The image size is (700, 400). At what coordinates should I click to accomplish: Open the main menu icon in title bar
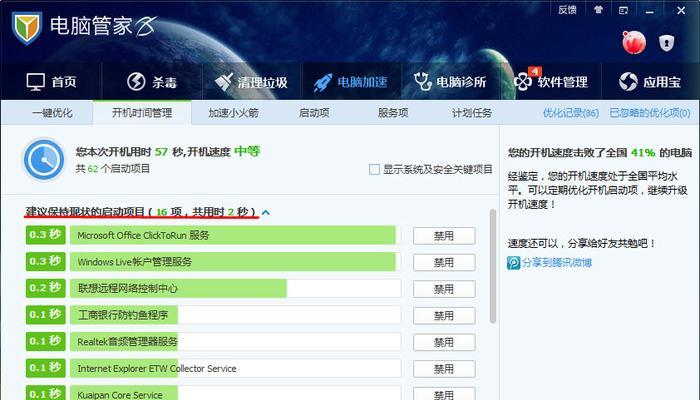pyautogui.click(x=624, y=10)
